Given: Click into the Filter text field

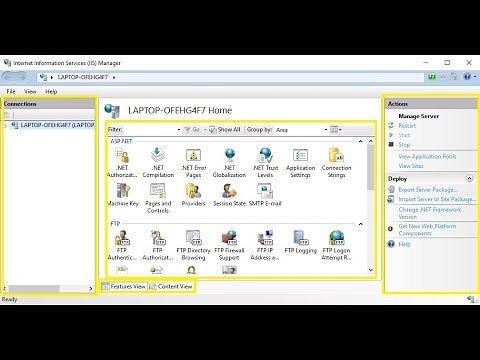Looking at the screenshot, I should tap(149, 130).
